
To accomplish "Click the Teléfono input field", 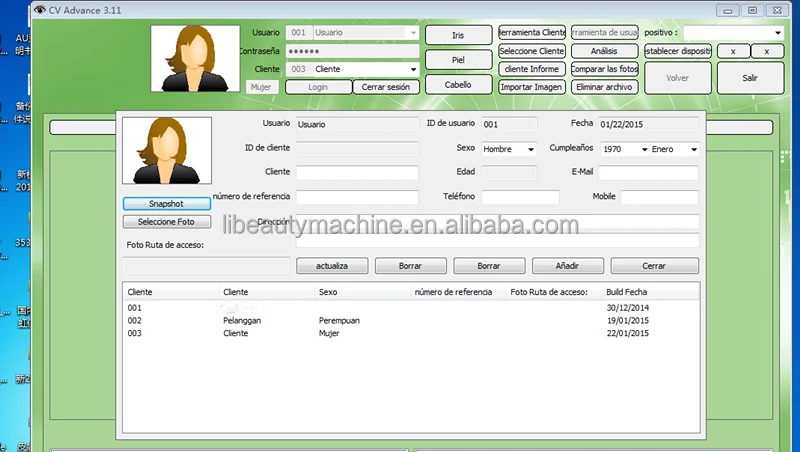I will [520, 197].
